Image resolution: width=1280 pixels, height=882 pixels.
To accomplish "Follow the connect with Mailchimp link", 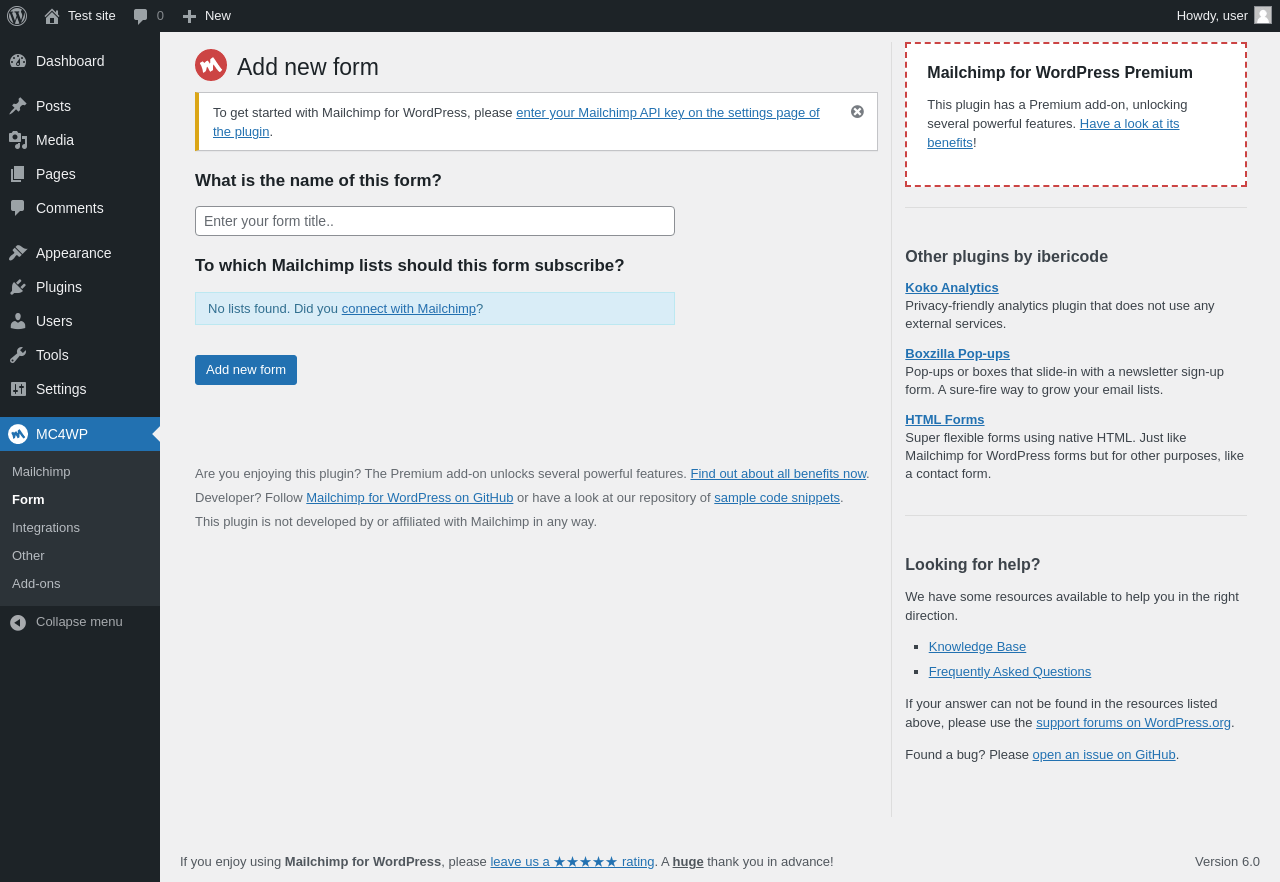I will click(x=409, y=309).
